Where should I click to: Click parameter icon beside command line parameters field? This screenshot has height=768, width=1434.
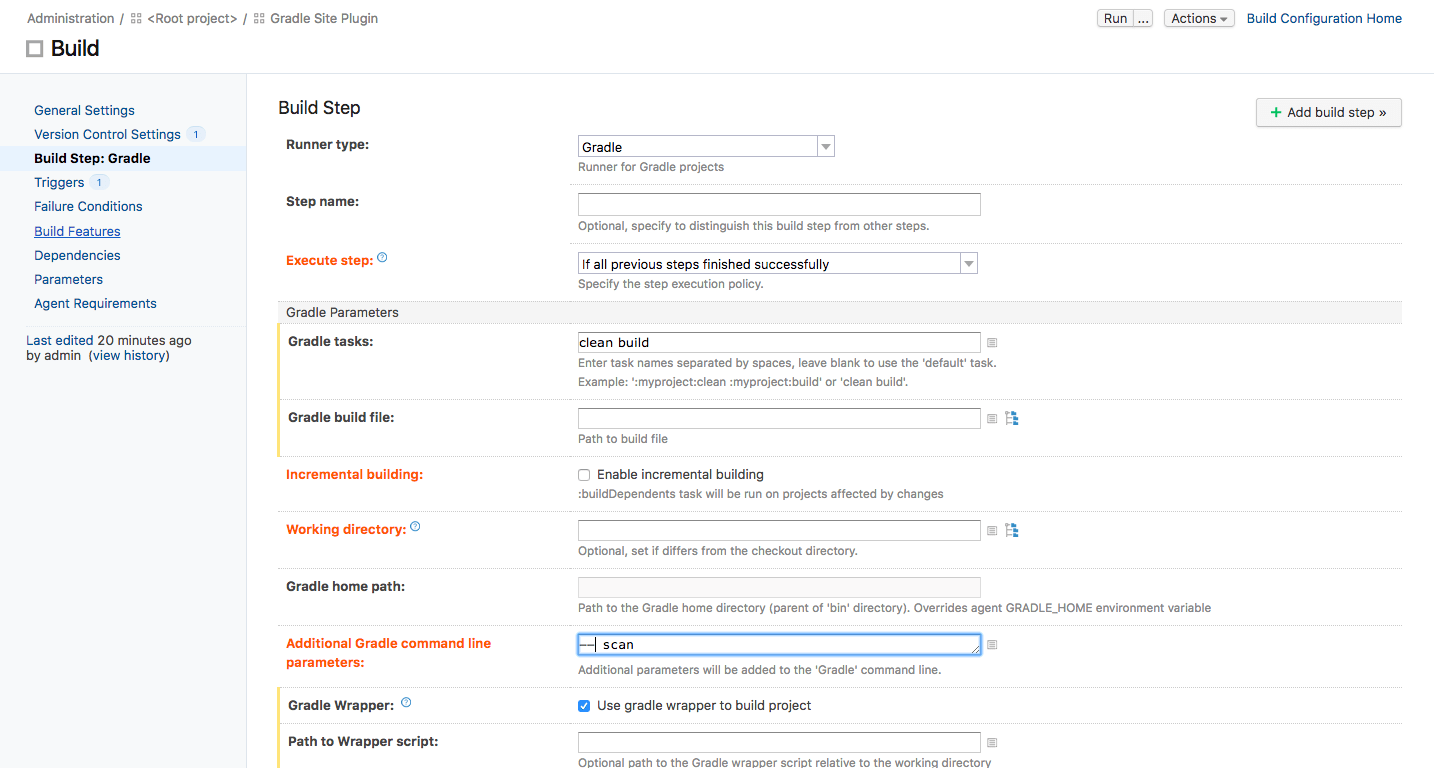click(x=992, y=645)
